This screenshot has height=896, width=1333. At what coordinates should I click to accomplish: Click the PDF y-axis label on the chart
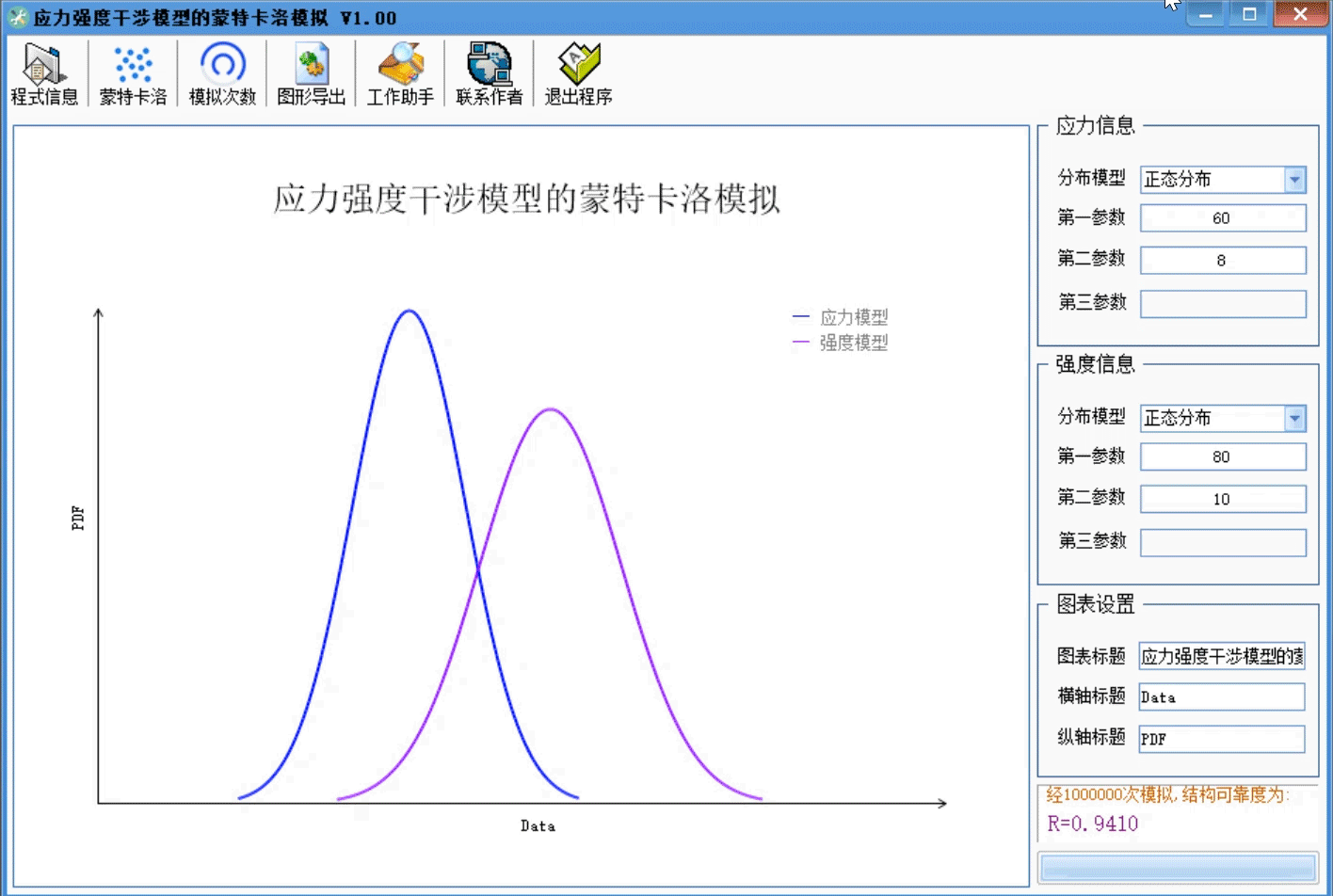[x=78, y=519]
